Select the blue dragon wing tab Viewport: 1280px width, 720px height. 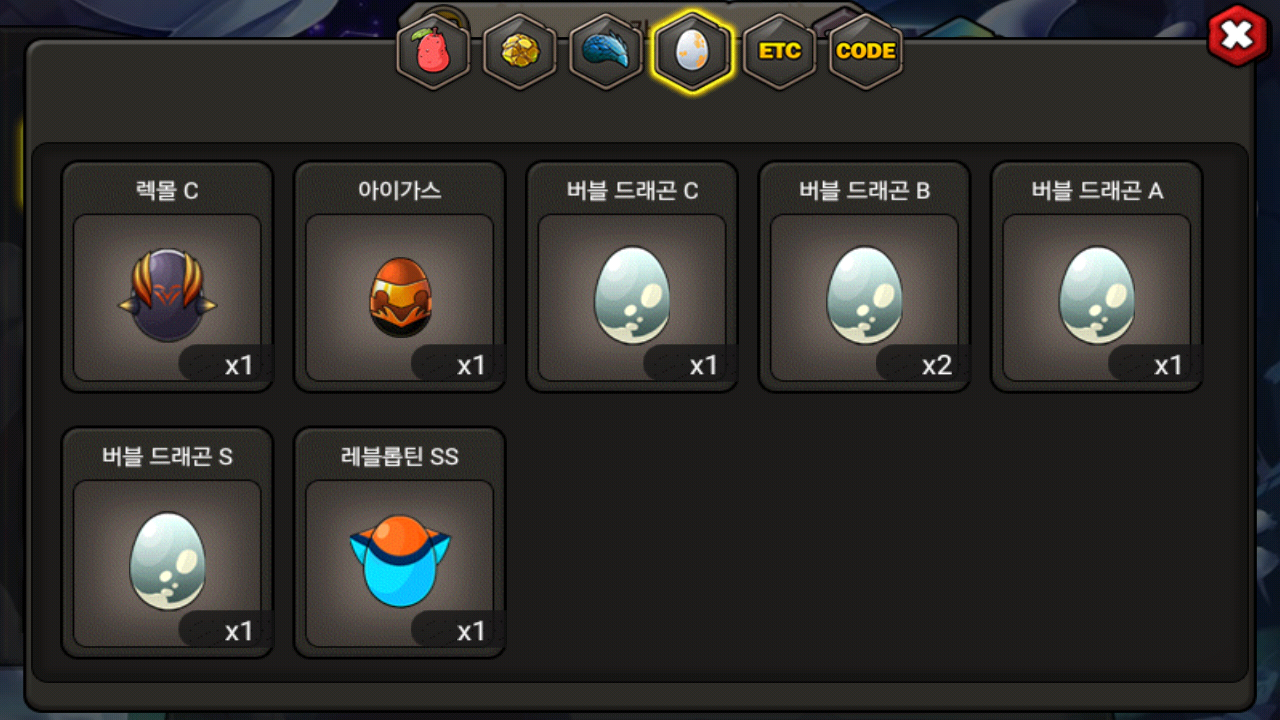606,53
